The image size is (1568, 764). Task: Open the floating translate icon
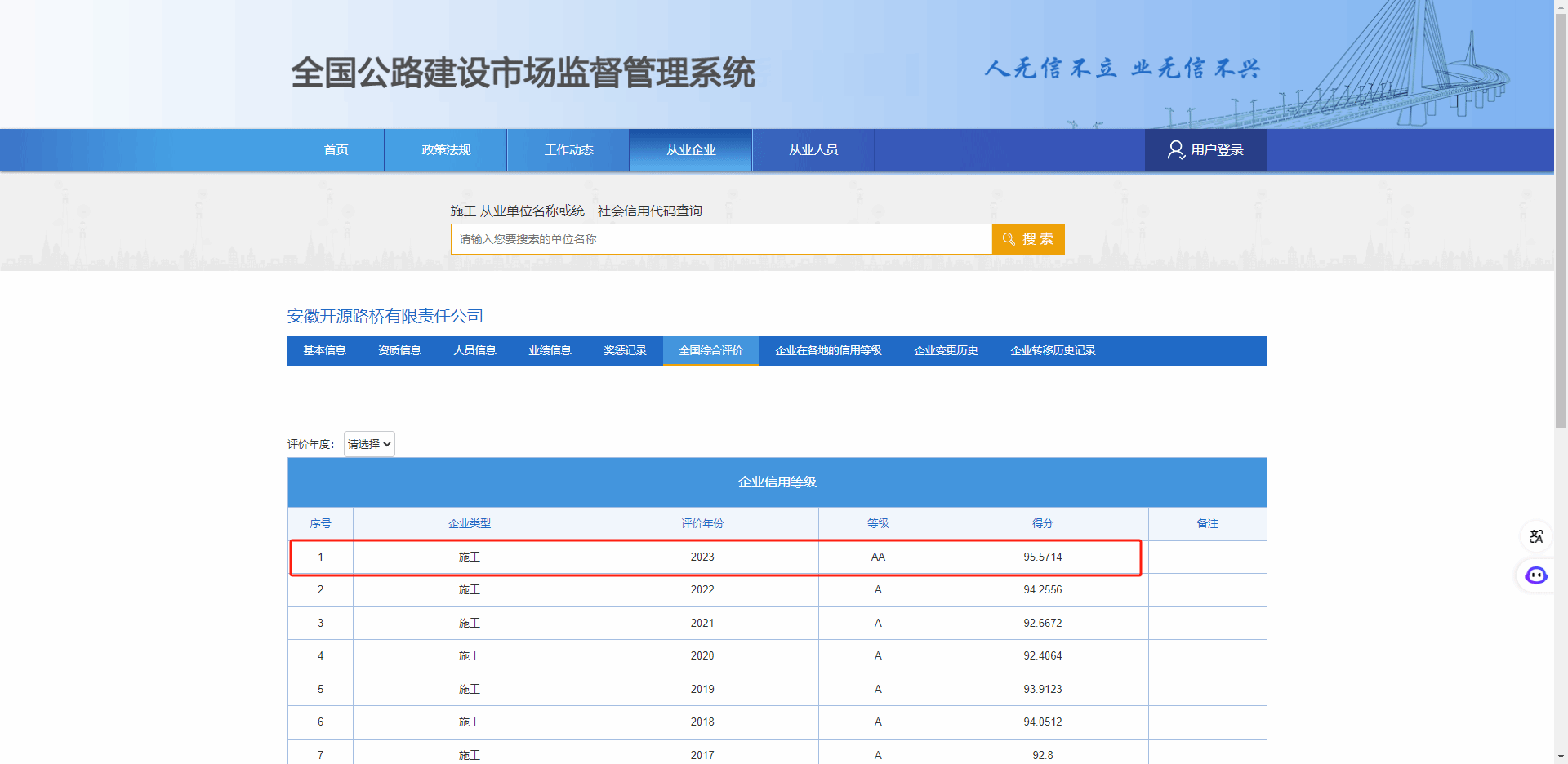click(1536, 536)
